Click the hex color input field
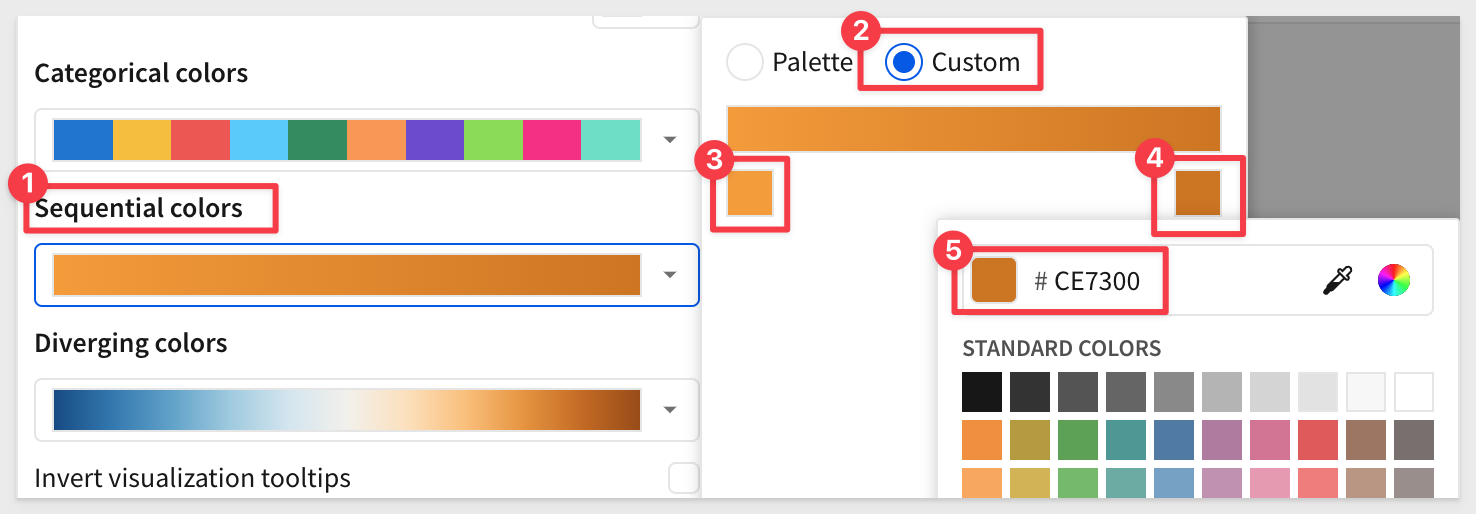1476x514 pixels. point(1096,281)
